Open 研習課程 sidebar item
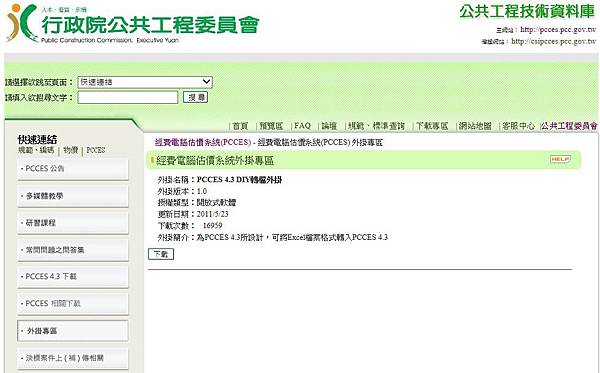The image size is (600, 373). pos(73,223)
